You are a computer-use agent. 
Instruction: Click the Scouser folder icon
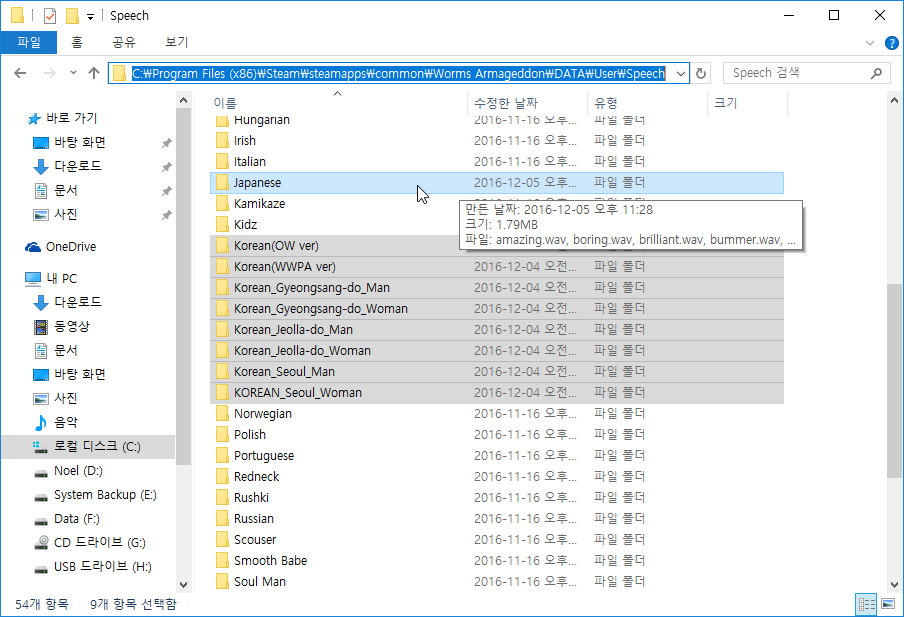[x=222, y=540]
